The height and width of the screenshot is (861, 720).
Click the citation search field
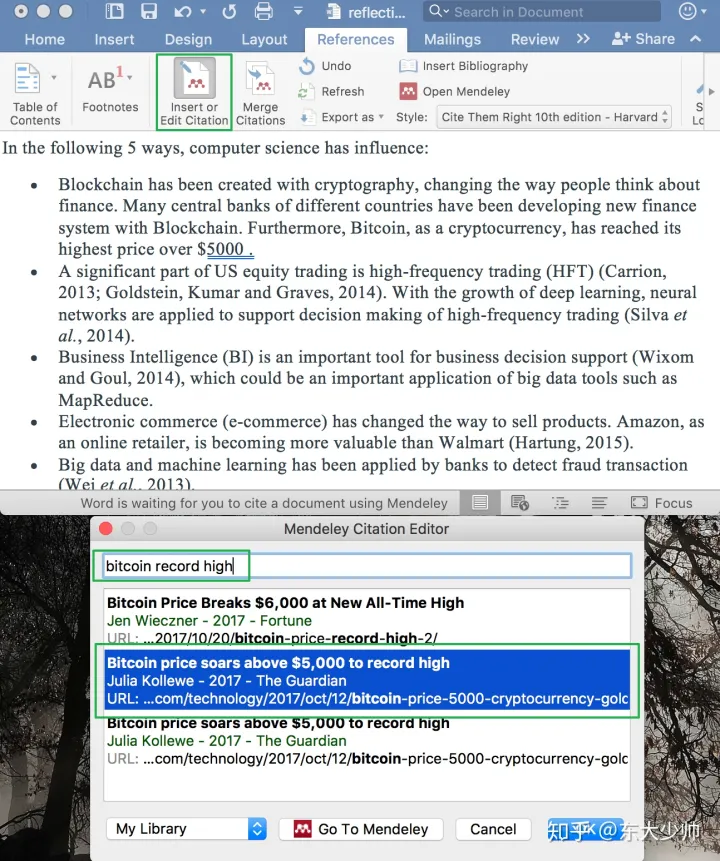click(x=367, y=566)
